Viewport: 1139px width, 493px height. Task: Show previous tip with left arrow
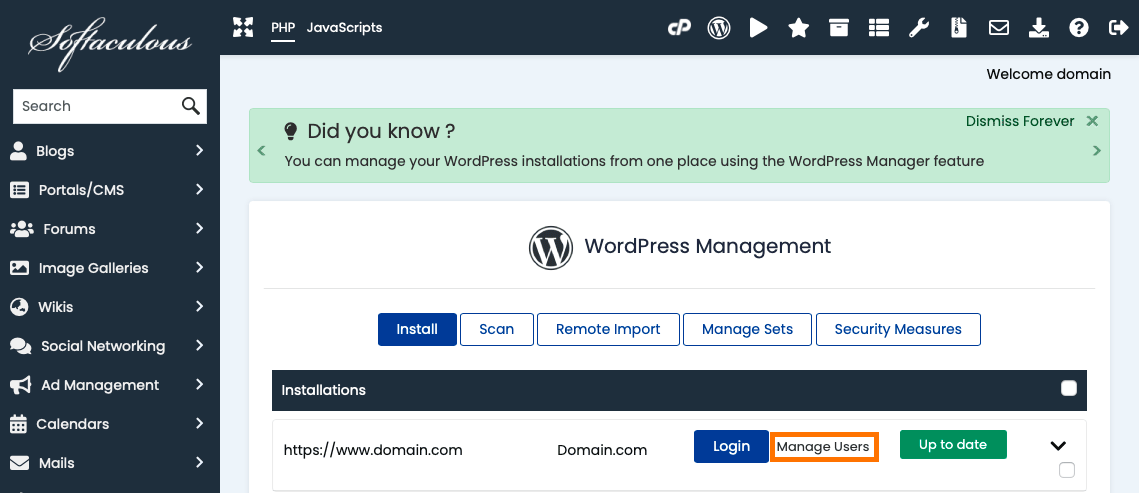pyautogui.click(x=262, y=151)
